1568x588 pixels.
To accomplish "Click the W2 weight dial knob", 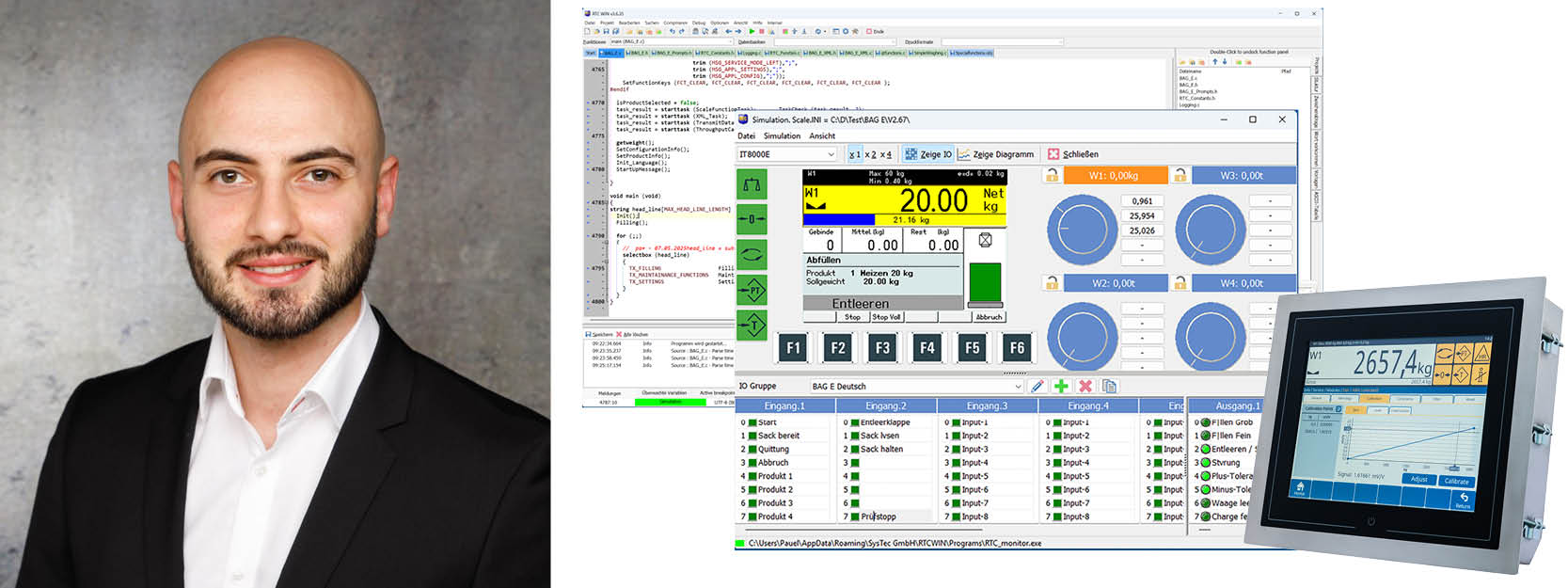I will pos(1082,337).
